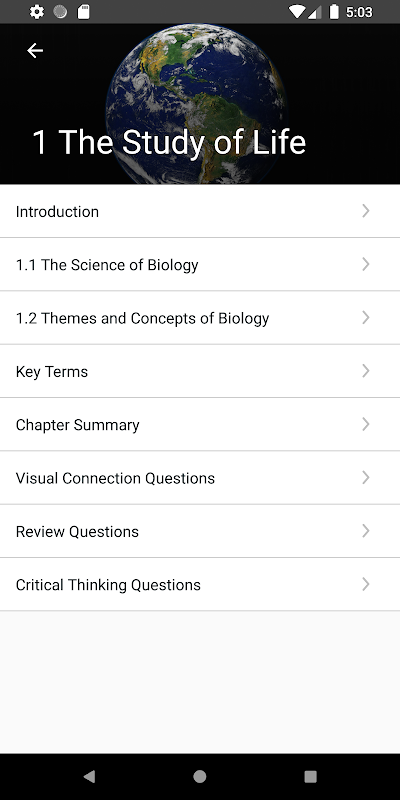This screenshot has width=400, height=800.
Task: Tap the Android back navigation triangle
Action: [89, 777]
